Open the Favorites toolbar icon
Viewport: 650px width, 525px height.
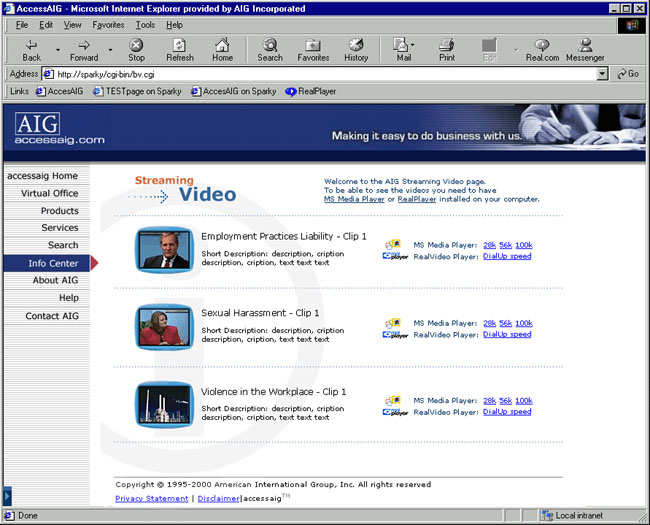tap(313, 46)
